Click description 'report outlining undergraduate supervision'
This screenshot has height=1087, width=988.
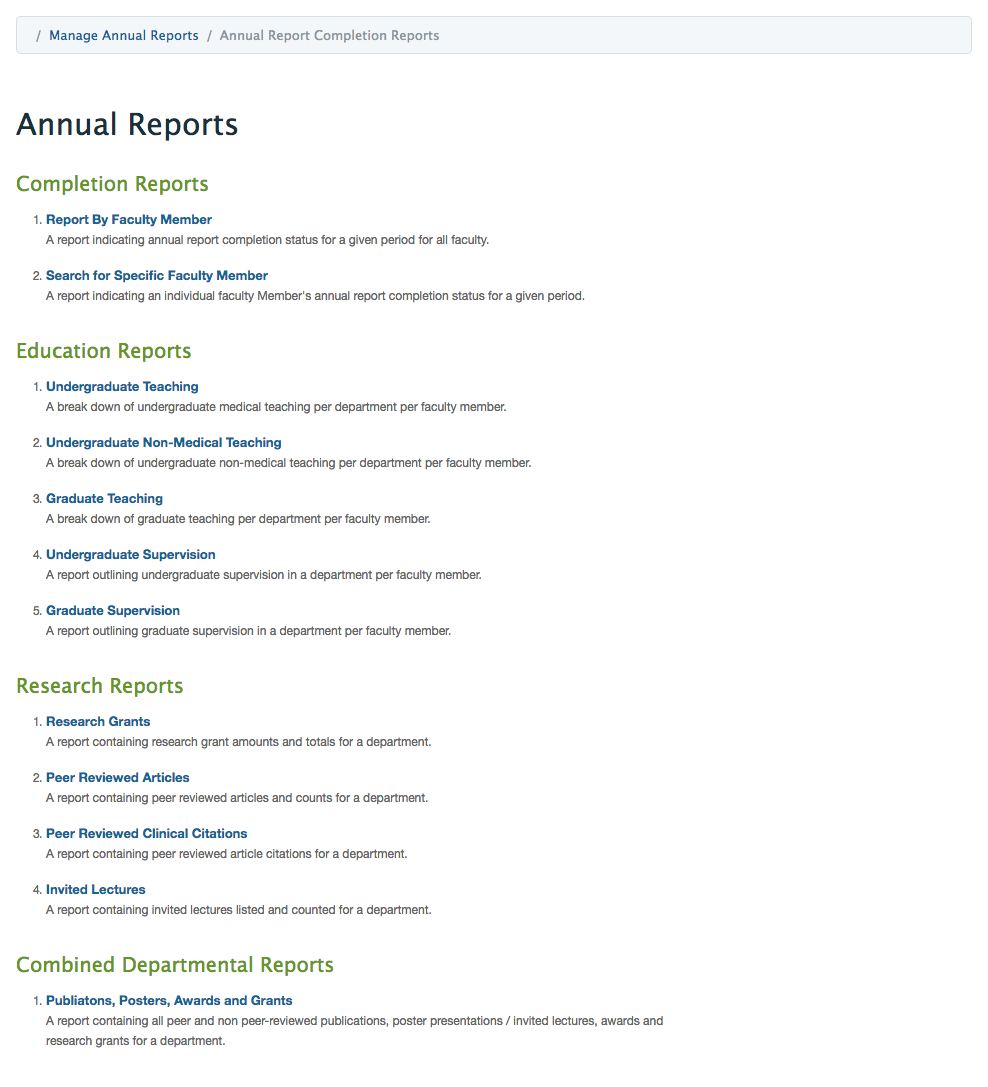(263, 575)
